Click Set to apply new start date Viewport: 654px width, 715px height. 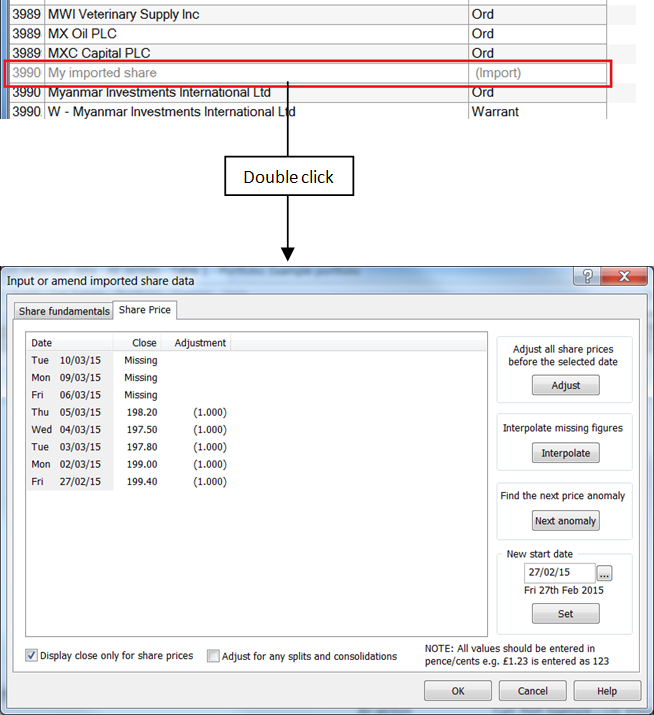tap(565, 613)
